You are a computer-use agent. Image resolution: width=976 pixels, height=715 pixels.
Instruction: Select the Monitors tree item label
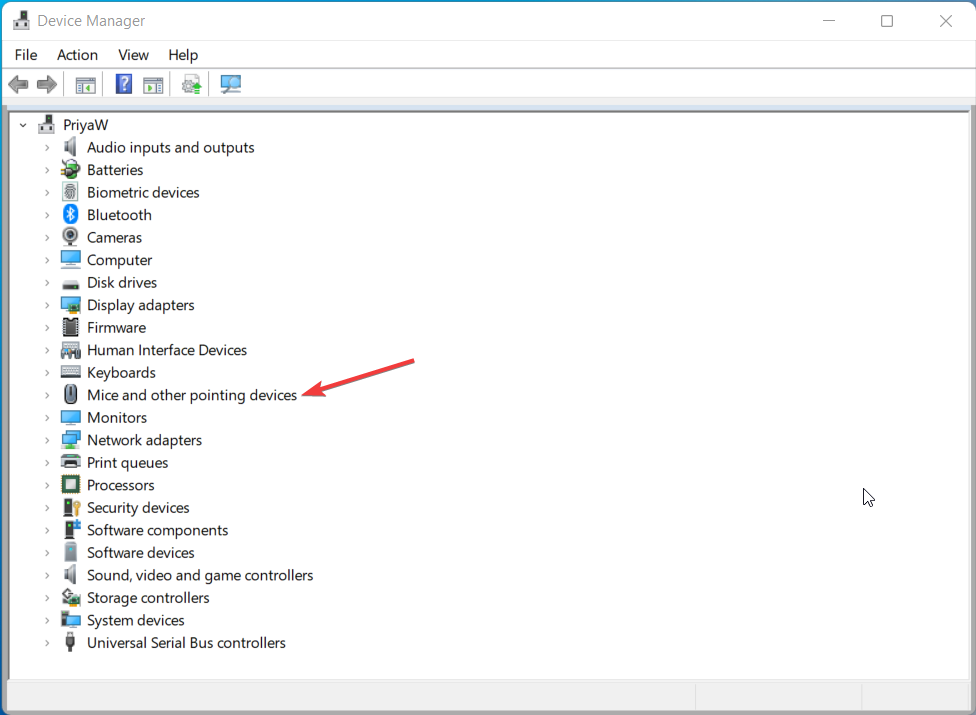[117, 418]
